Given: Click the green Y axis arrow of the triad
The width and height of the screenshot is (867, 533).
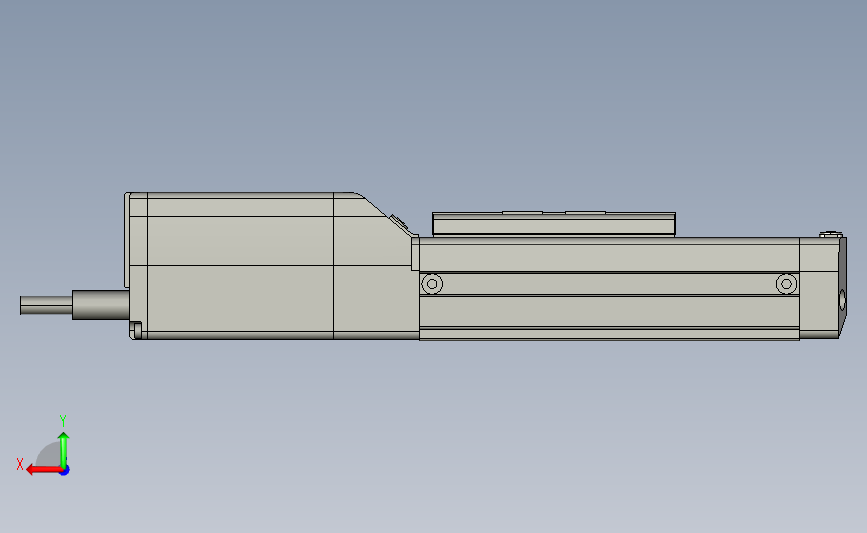Looking at the screenshot, I should 64,450.
